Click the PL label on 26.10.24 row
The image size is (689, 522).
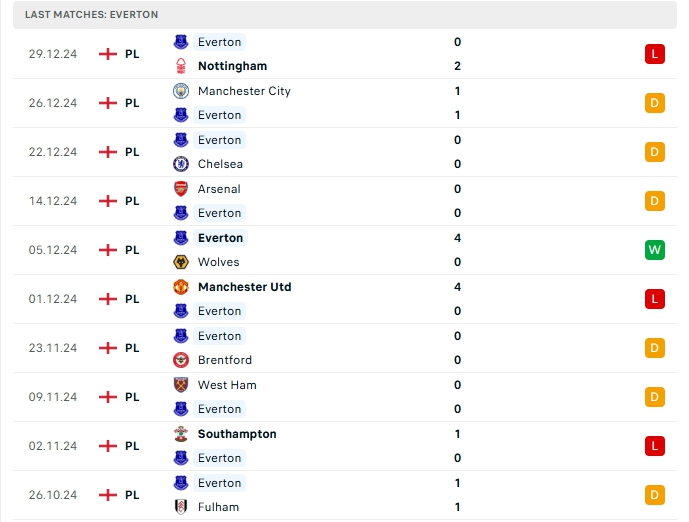coord(132,495)
